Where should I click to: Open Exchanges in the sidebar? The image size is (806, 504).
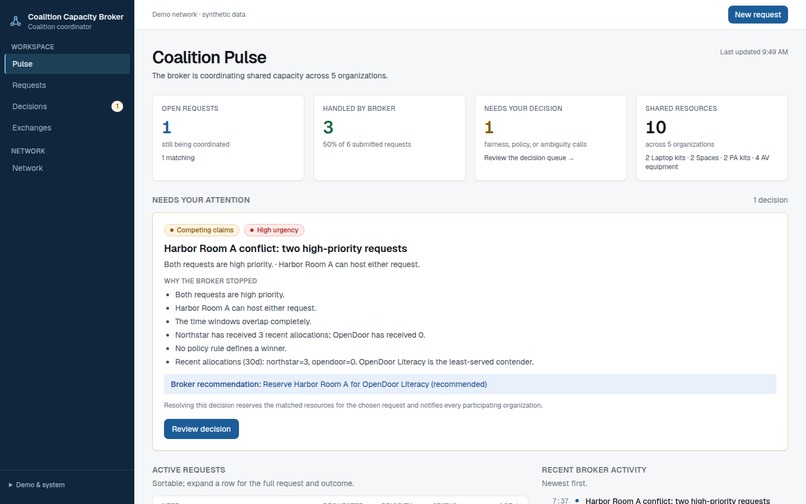click(67, 128)
